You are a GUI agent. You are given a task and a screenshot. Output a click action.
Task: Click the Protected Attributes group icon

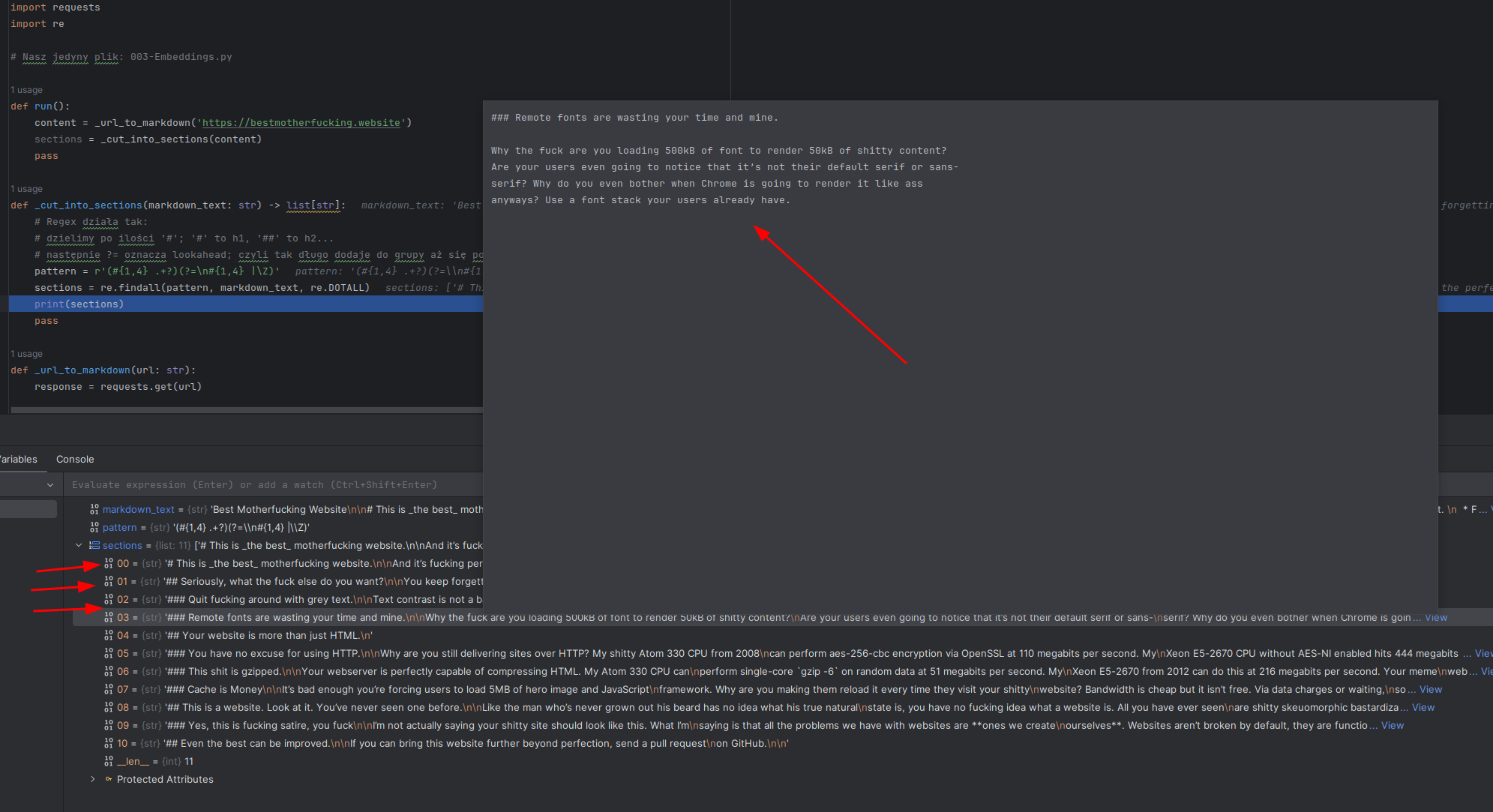click(x=109, y=779)
